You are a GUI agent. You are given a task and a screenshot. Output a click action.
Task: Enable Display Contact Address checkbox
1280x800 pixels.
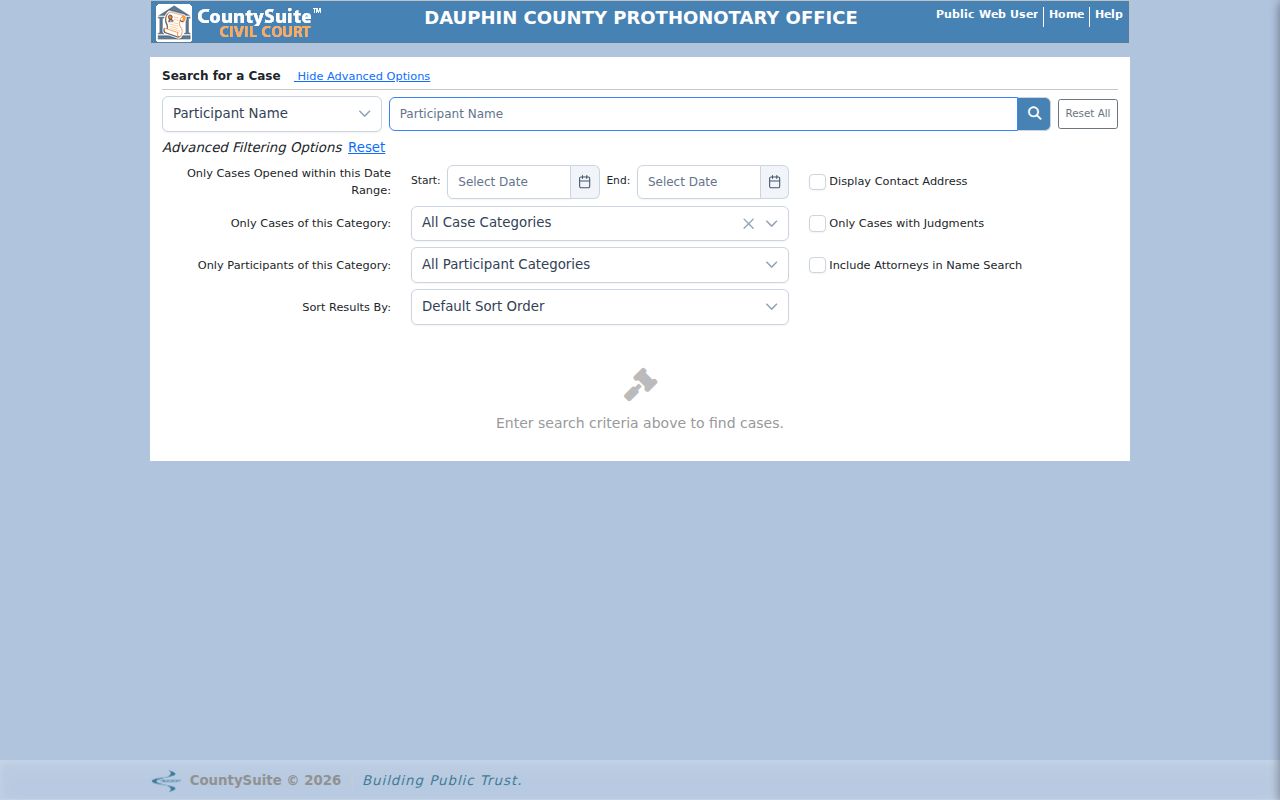coord(817,182)
